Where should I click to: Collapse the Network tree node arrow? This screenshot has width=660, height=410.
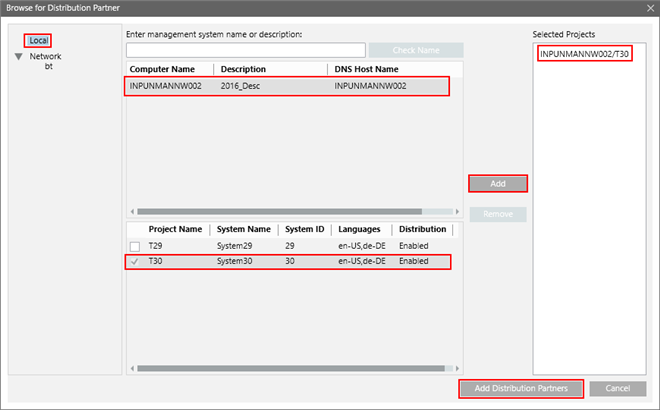coord(19,57)
